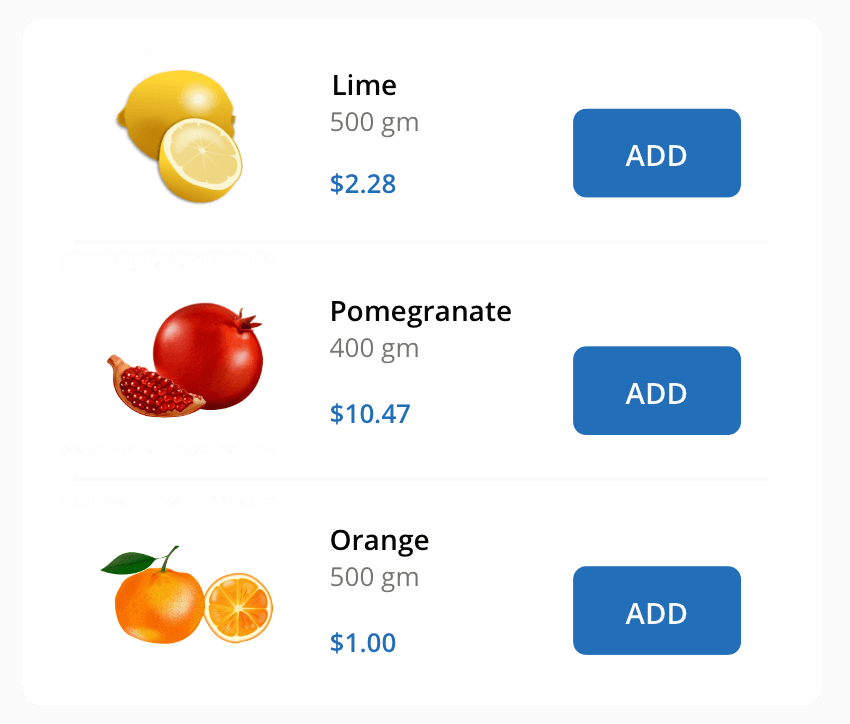Open the Orange product title
The image size is (850, 724).
379,541
